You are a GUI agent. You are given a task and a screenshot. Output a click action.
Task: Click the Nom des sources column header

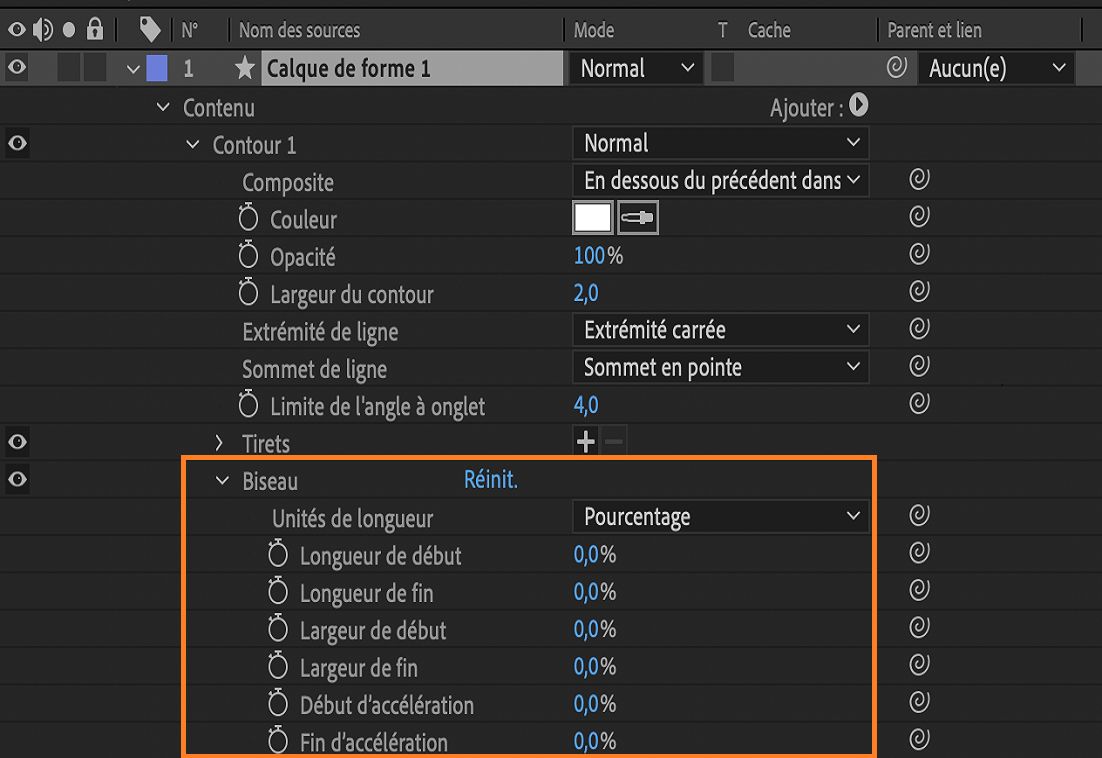pos(299,31)
